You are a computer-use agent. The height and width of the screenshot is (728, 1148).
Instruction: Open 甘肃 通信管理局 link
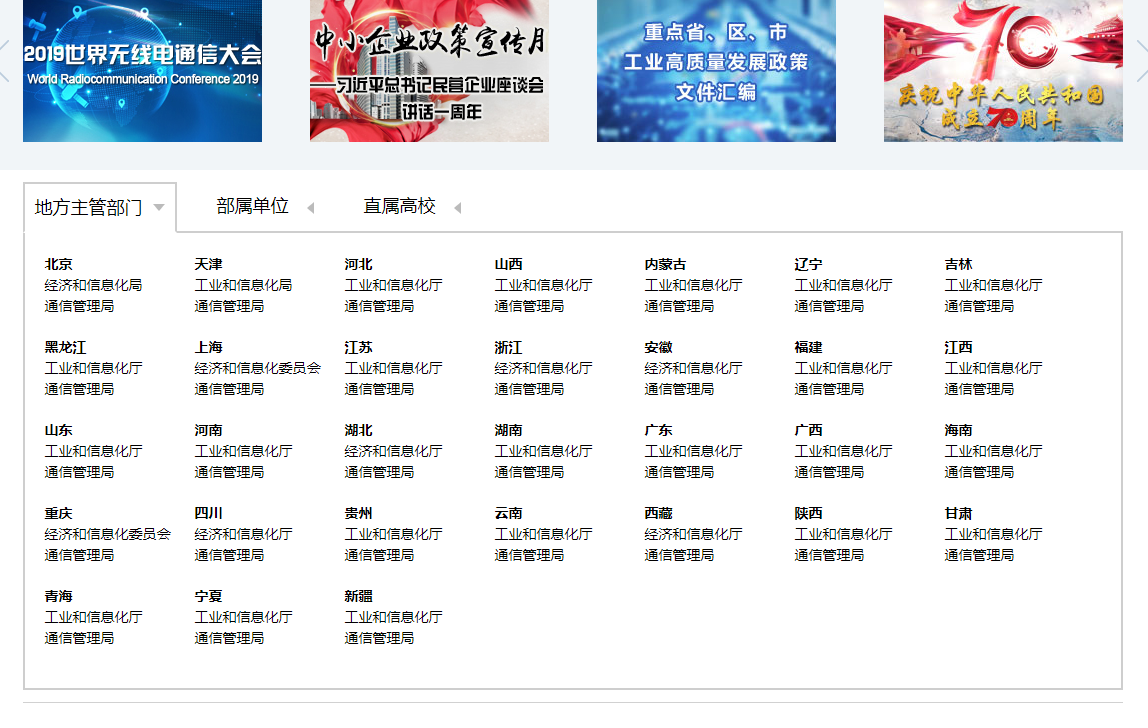(x=980, y=555)
